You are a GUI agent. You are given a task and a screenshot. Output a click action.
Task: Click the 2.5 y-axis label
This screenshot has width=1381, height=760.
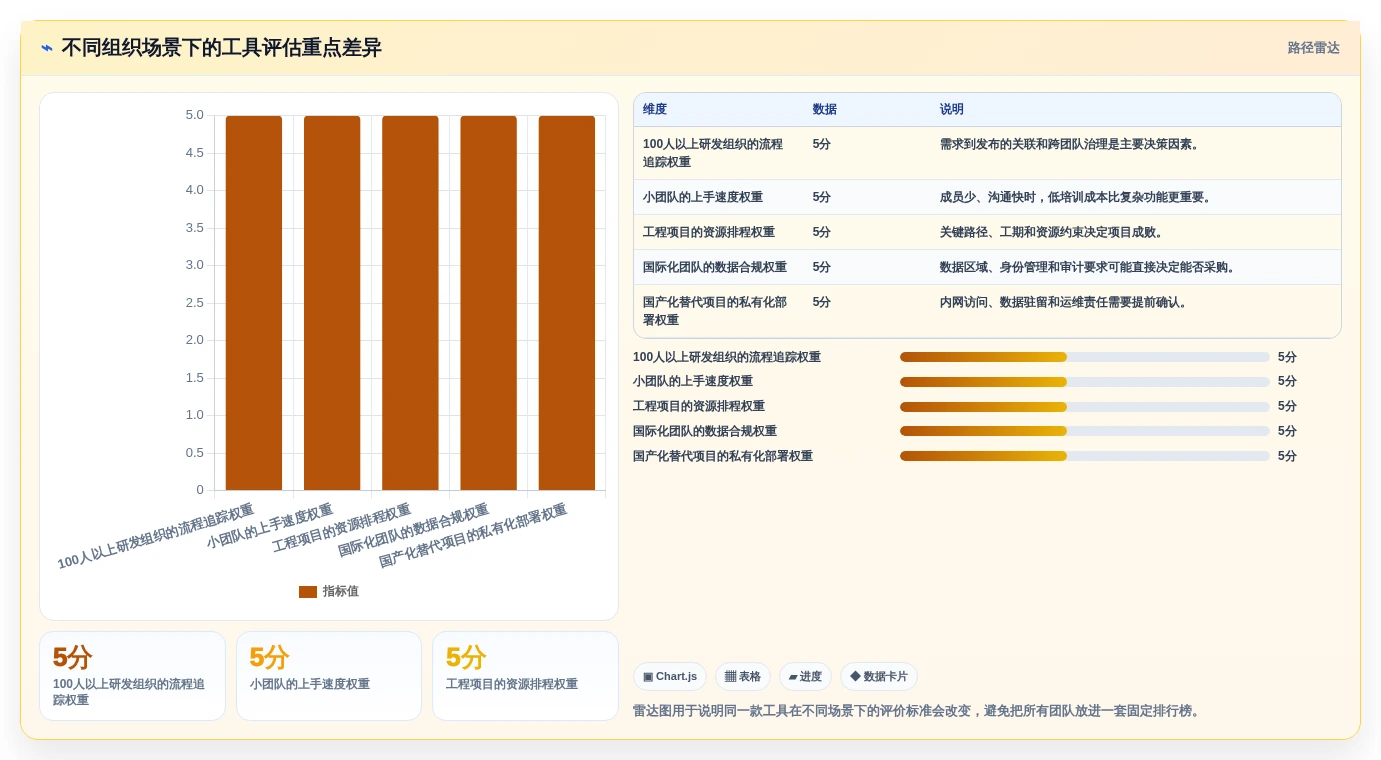pos(194,303)
